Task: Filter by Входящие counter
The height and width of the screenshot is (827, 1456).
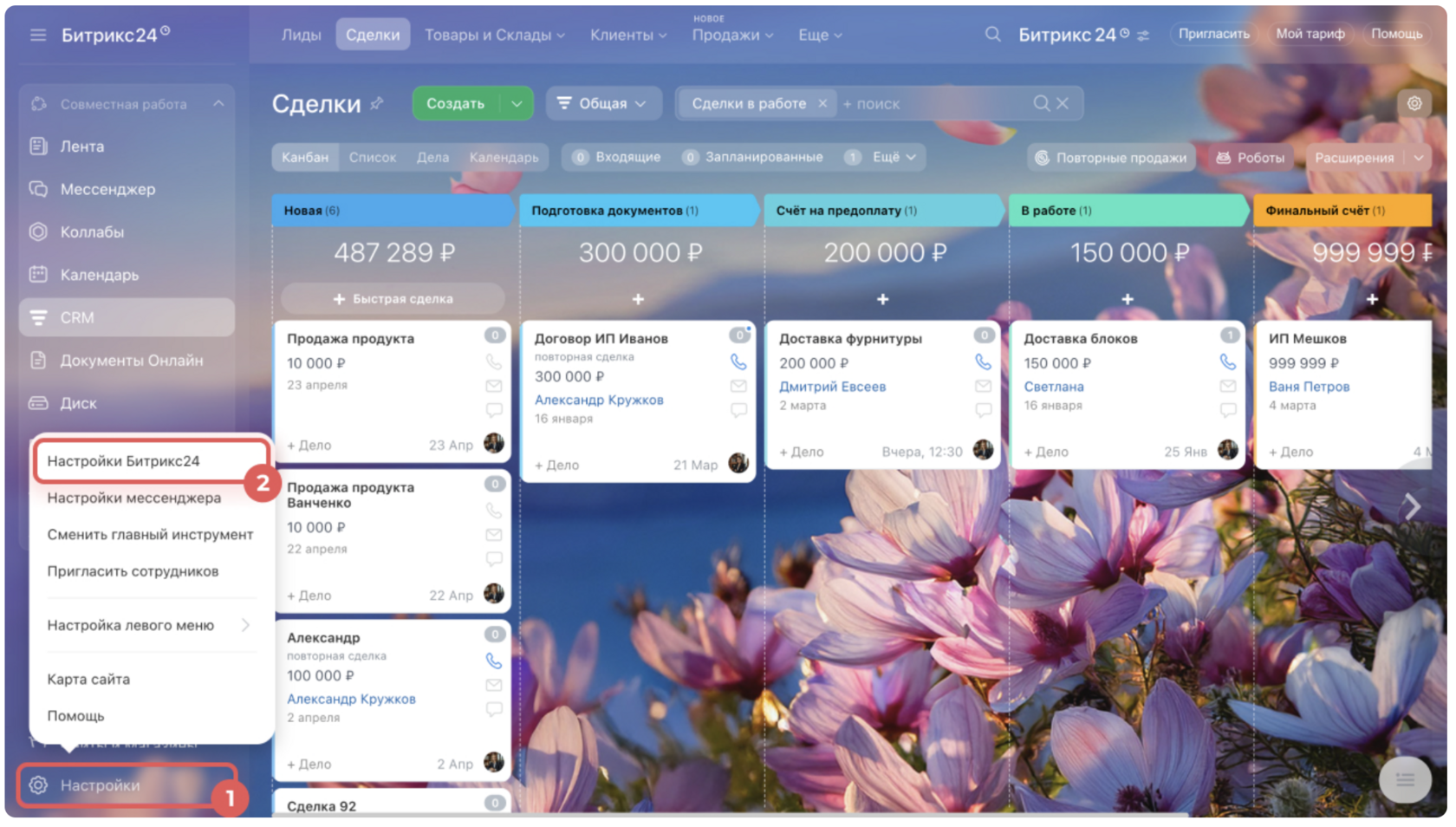Action: 616,157
